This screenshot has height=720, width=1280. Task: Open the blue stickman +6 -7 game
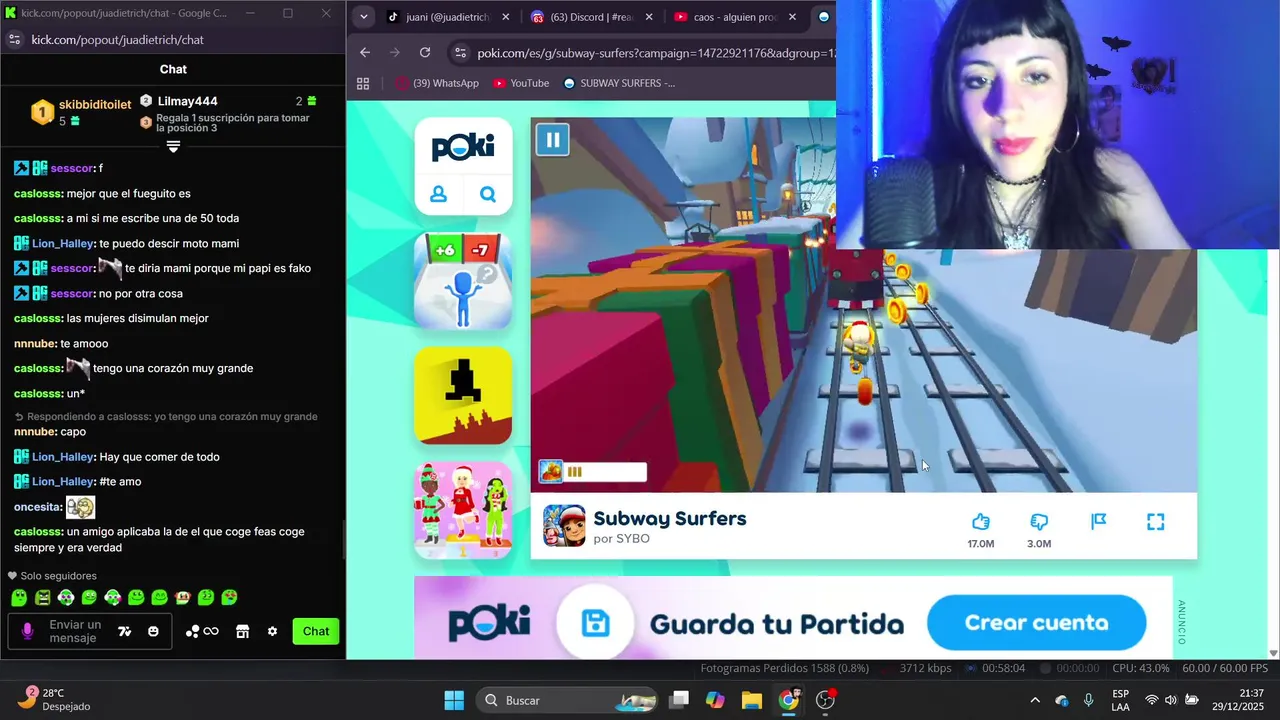click(463, 281)
